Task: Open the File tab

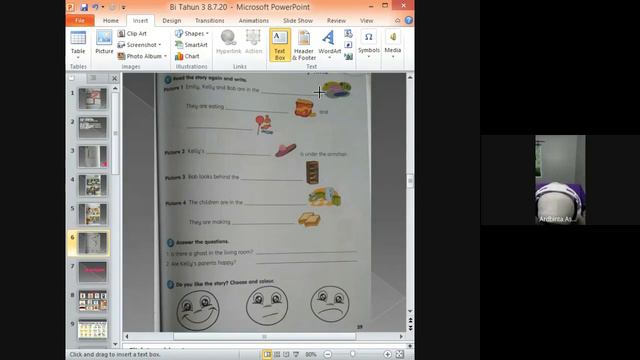Action: (x=80, y=20)
